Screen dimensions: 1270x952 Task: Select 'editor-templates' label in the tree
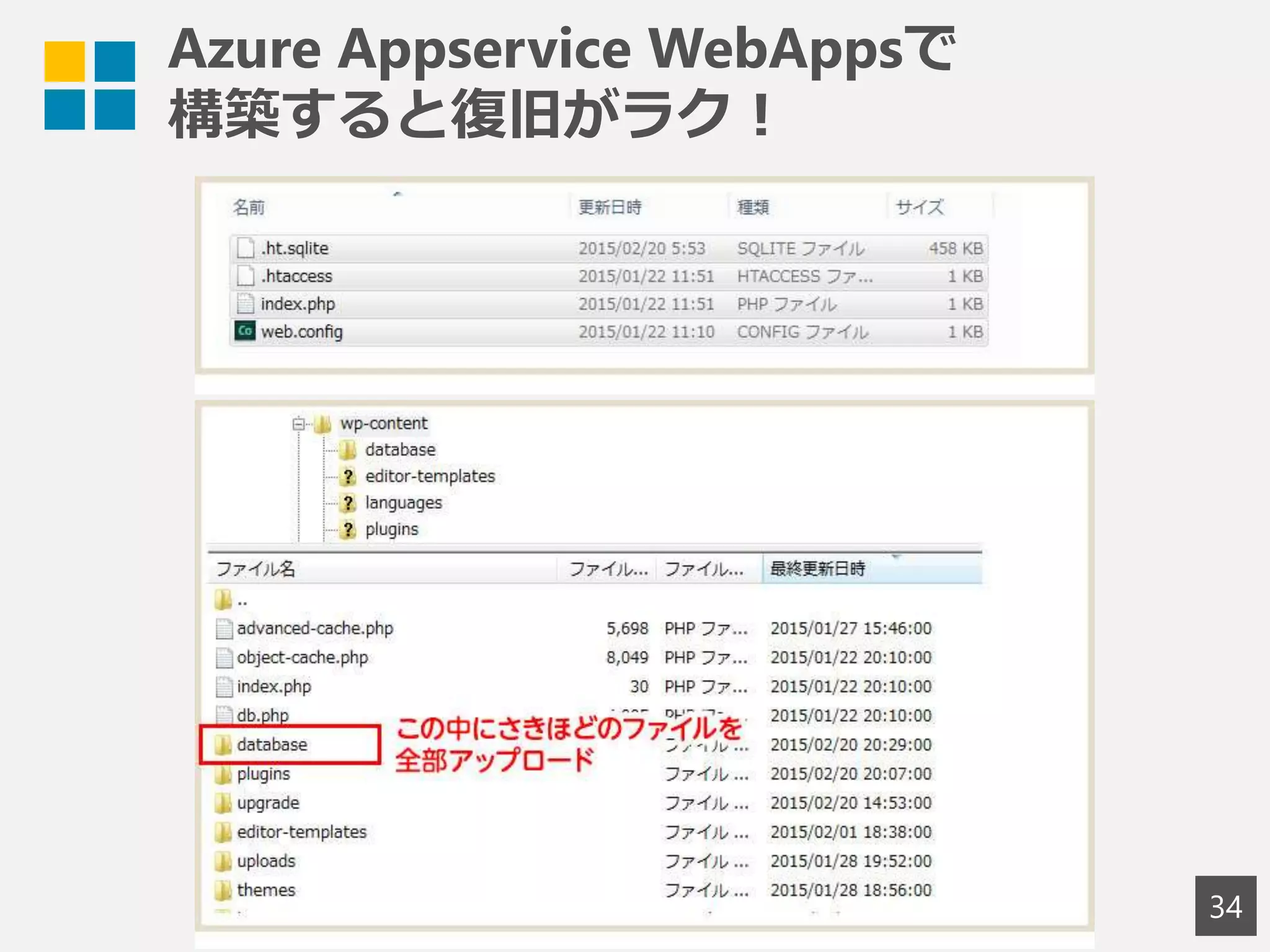point(430,477)
